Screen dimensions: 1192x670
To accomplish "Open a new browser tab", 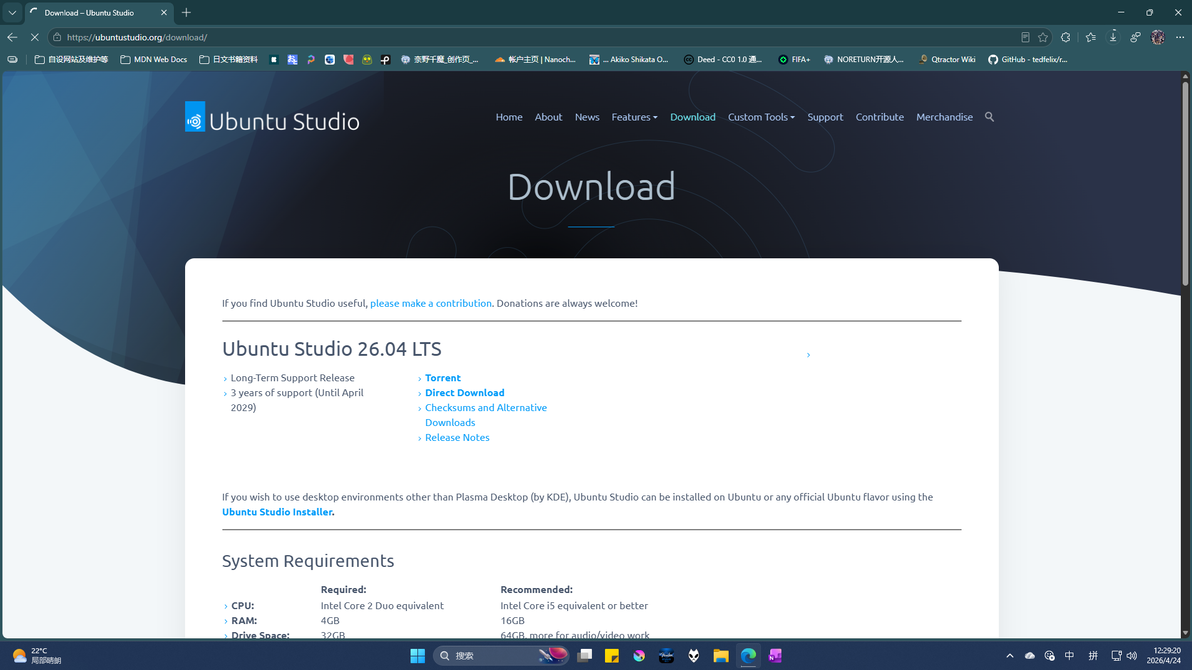I will point(186,13).
